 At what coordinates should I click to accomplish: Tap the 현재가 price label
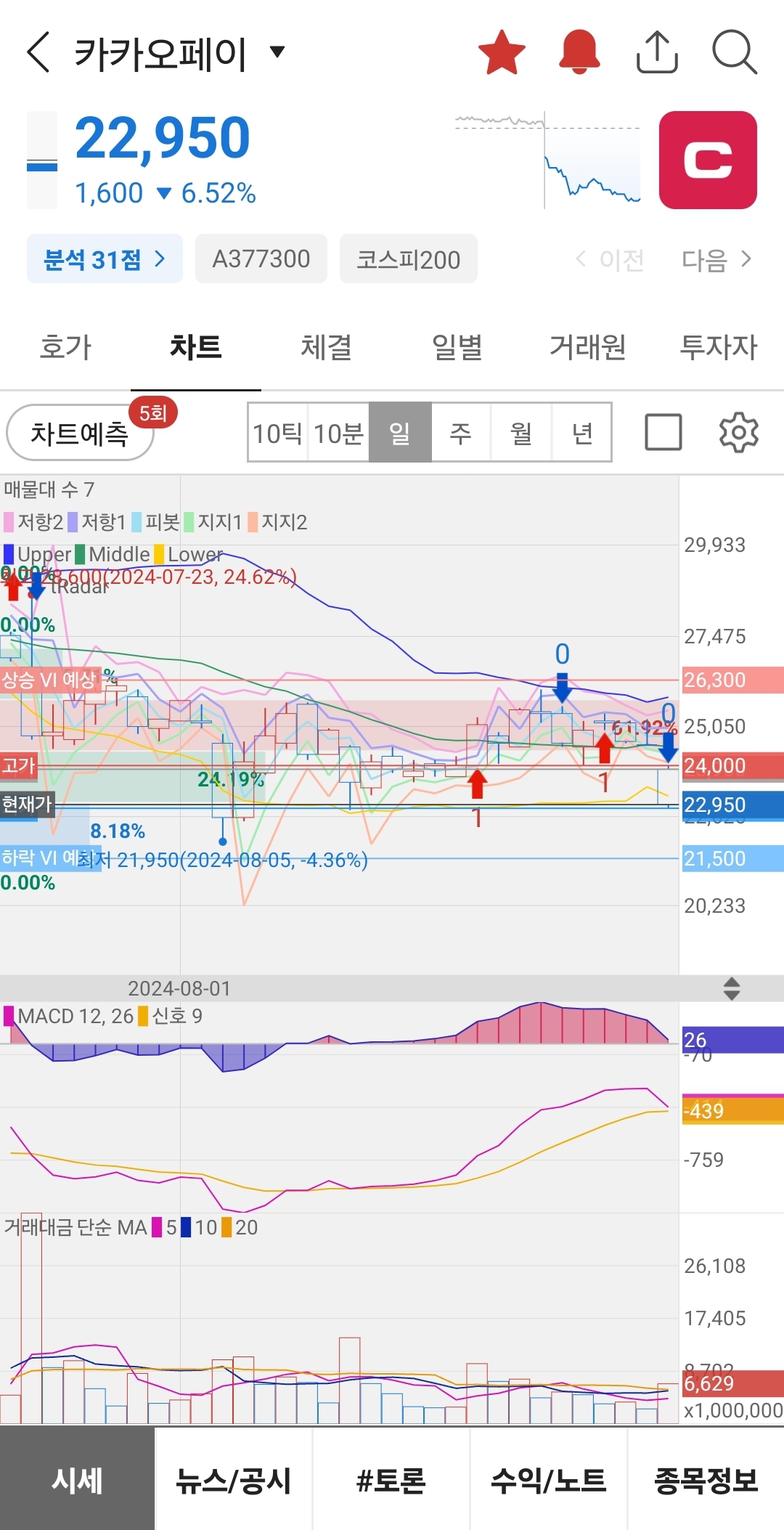tap(27, 804)
